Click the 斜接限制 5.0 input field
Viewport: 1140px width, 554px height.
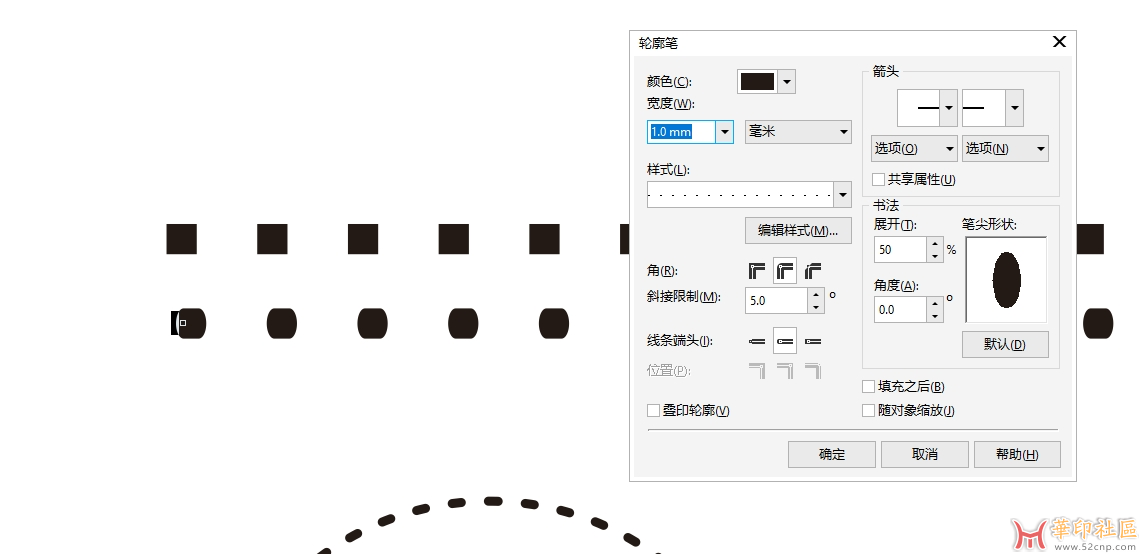(x=776, y=300)
